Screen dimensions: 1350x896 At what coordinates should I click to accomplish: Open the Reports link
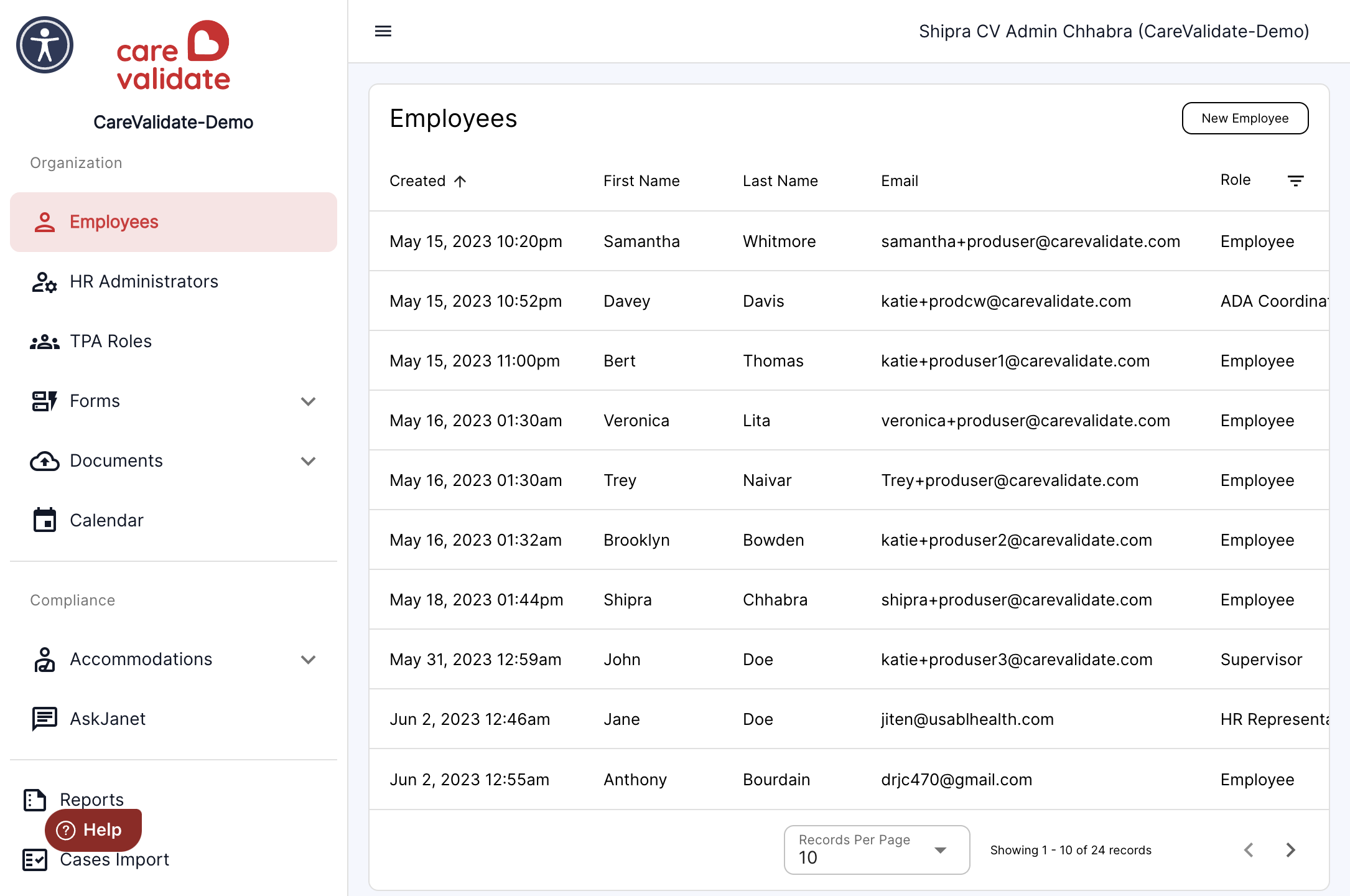point(91,800)
